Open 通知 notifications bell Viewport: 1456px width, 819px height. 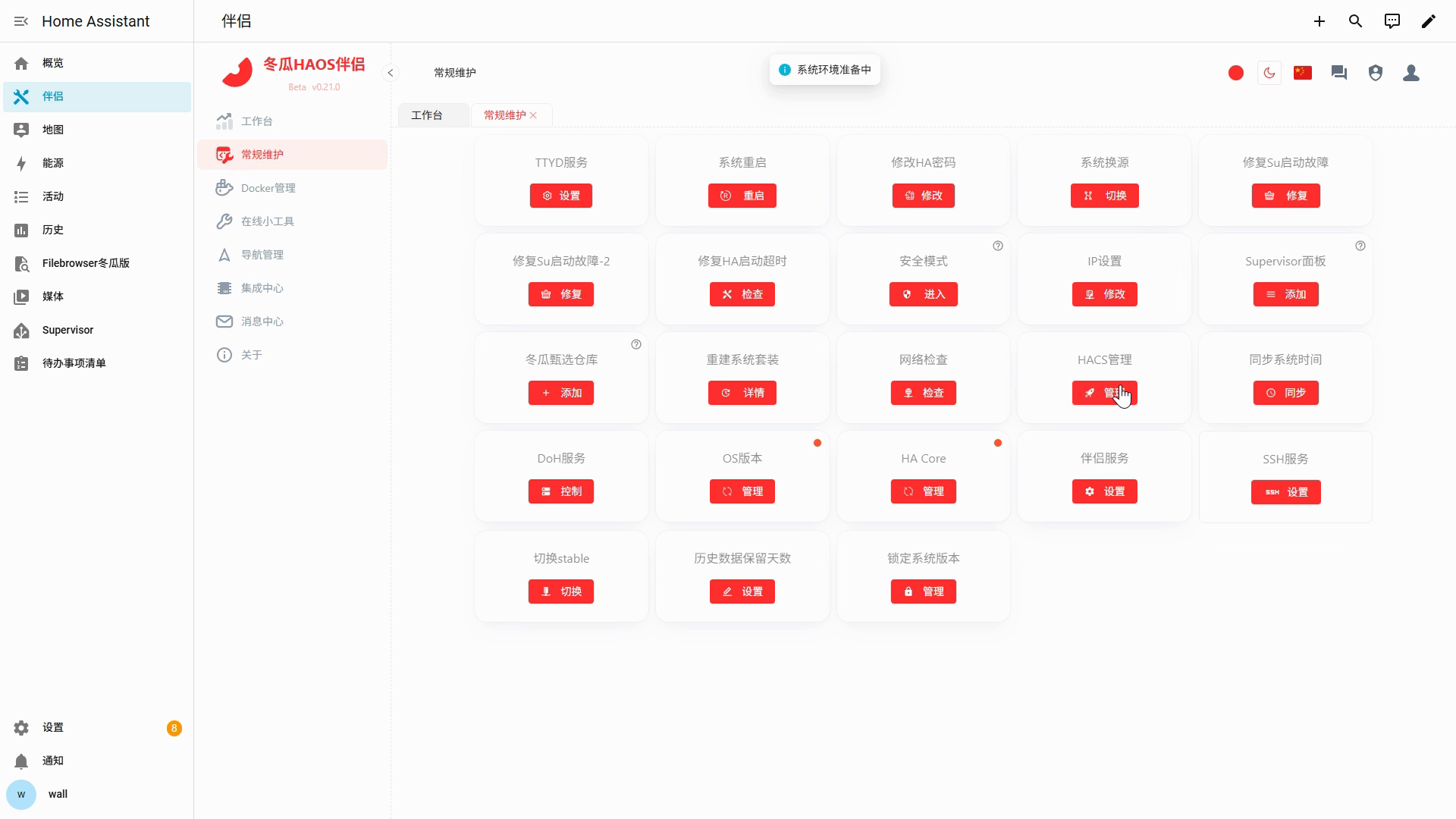(x=97, y=761)
